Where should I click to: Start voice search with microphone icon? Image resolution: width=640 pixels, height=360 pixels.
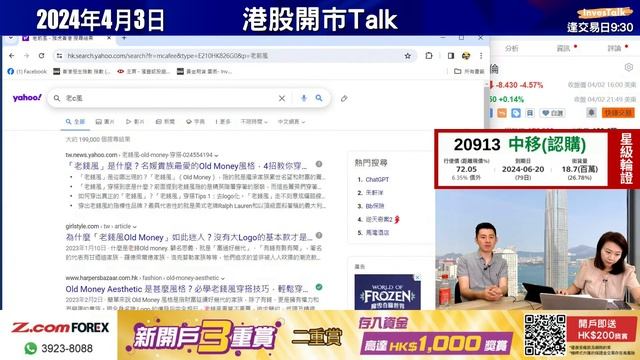click(304, 98)
